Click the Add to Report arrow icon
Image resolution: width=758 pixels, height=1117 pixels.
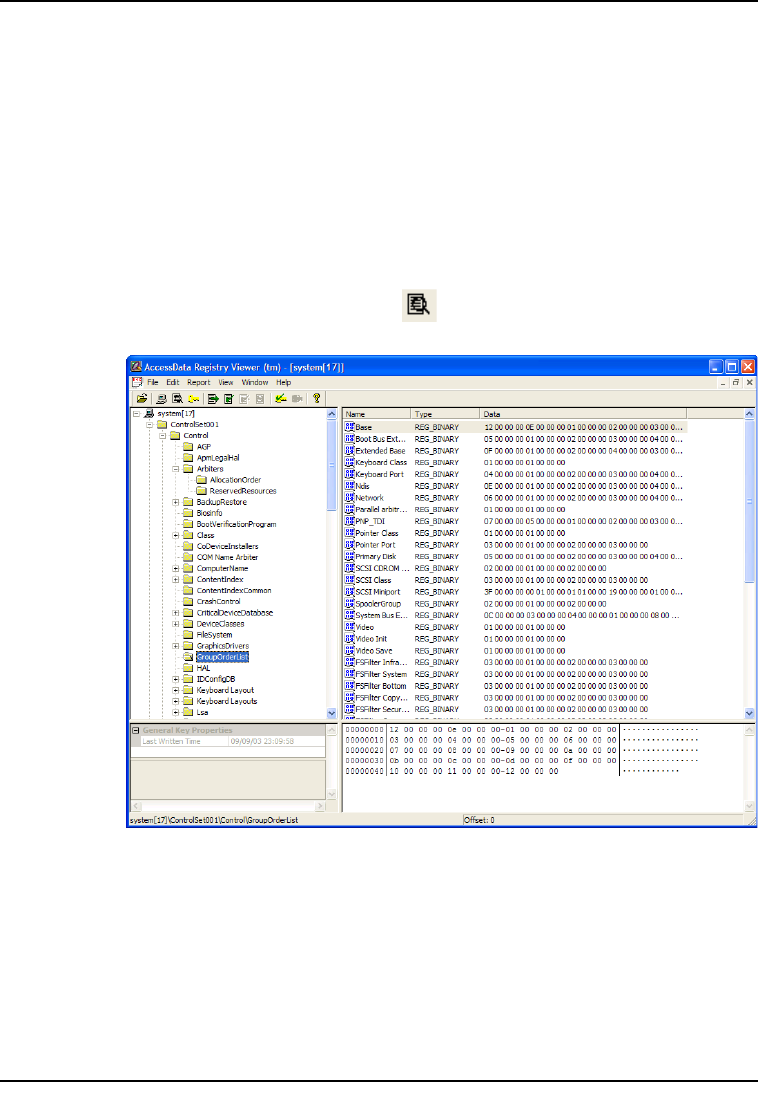pos(213,399)
